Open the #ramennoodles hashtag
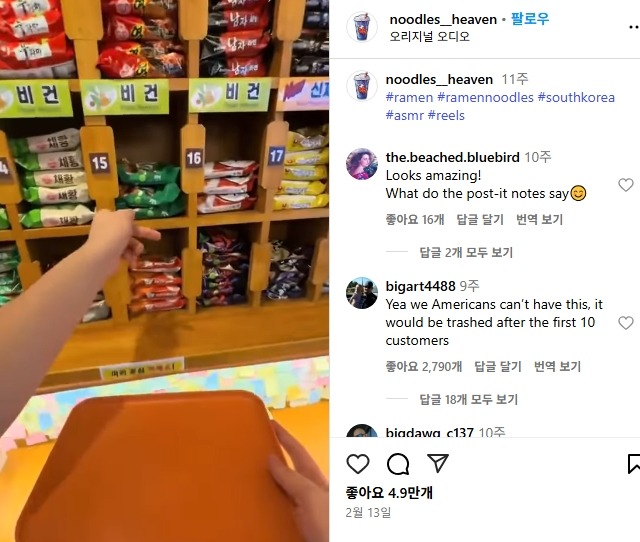 pyautogui.click(x=485, y=98)
